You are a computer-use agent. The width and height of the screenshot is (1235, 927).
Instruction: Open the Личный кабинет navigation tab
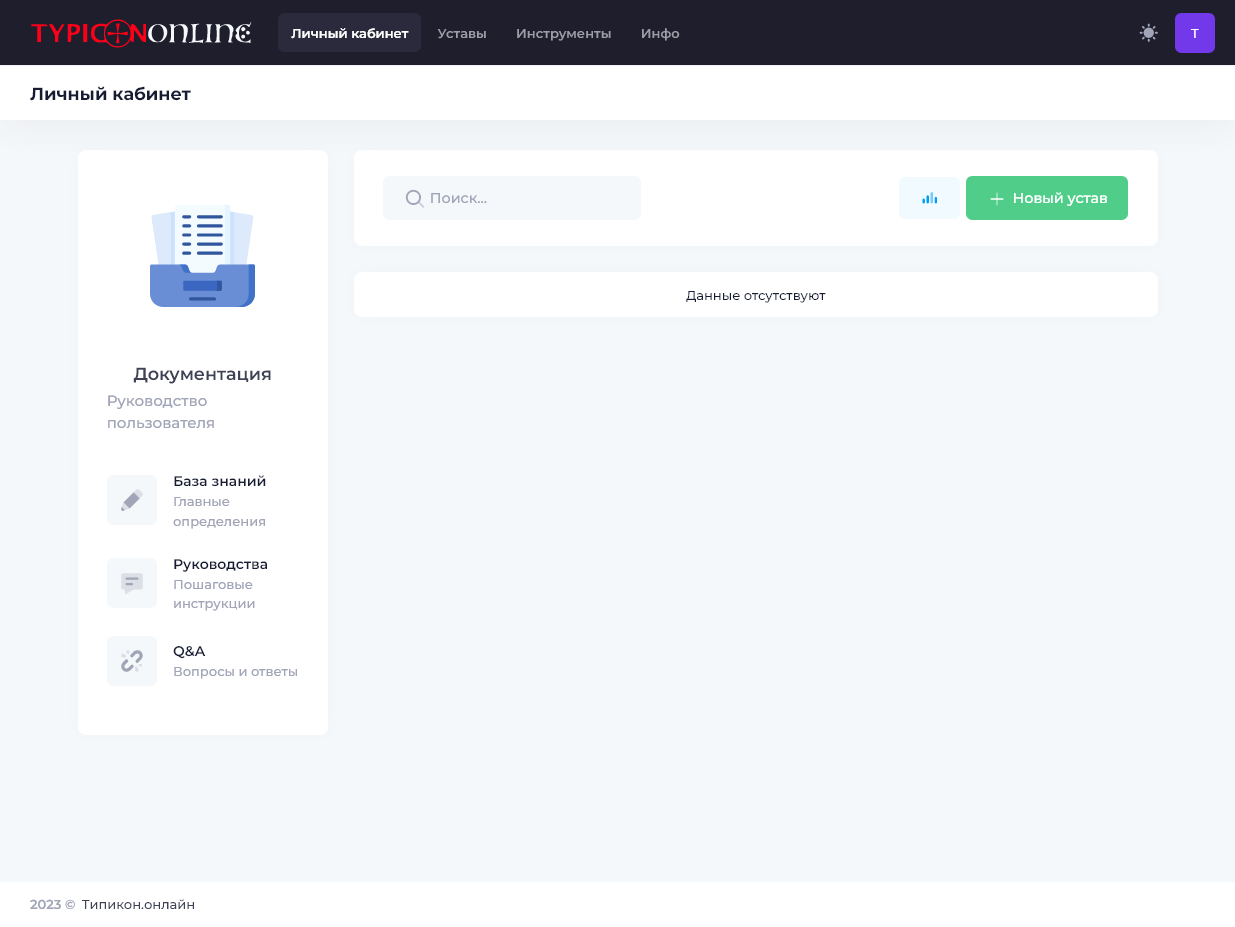[x=350, y=33]
